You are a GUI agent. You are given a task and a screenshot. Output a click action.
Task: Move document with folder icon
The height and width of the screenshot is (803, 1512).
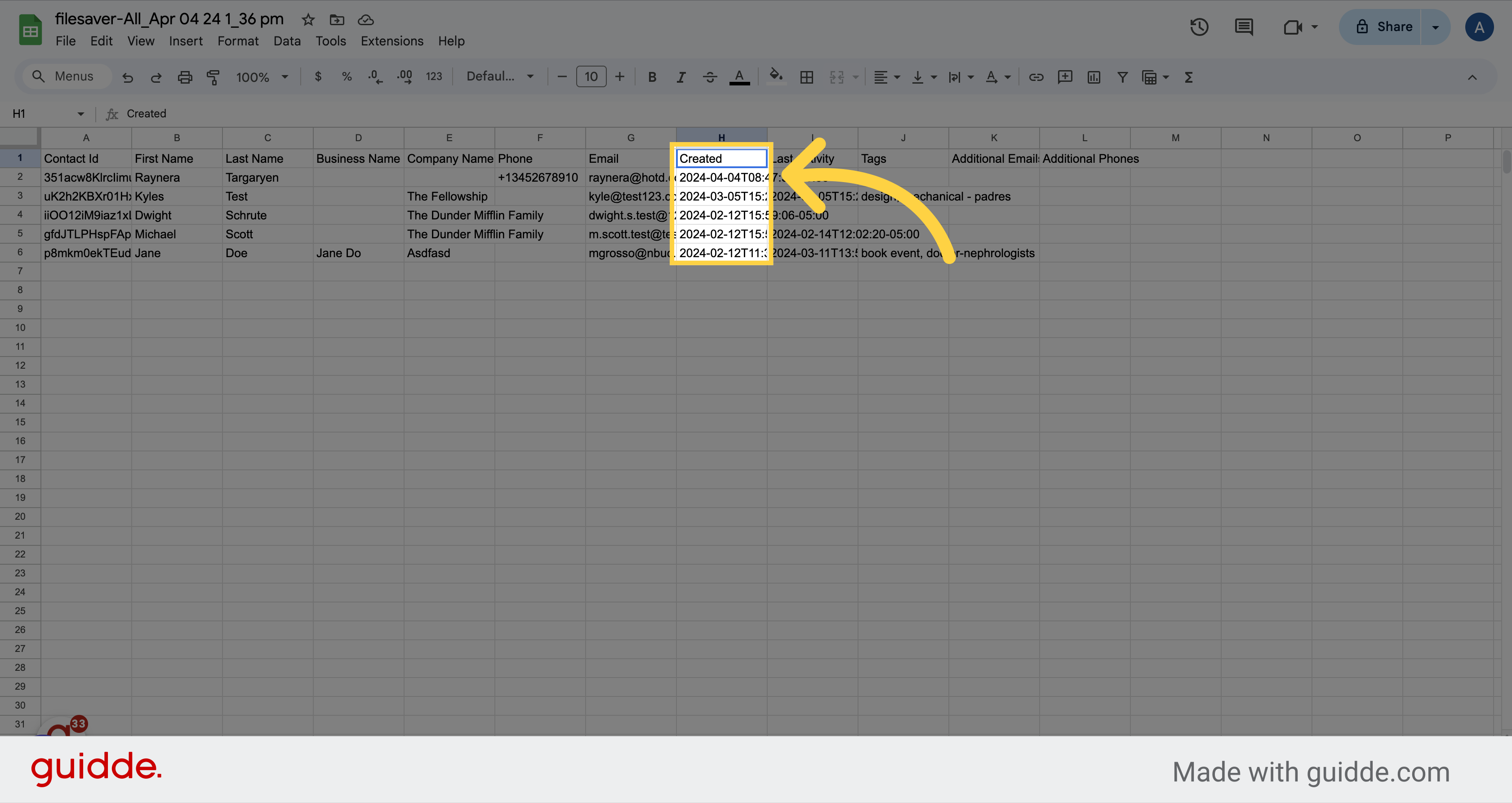tap(337, 20)
